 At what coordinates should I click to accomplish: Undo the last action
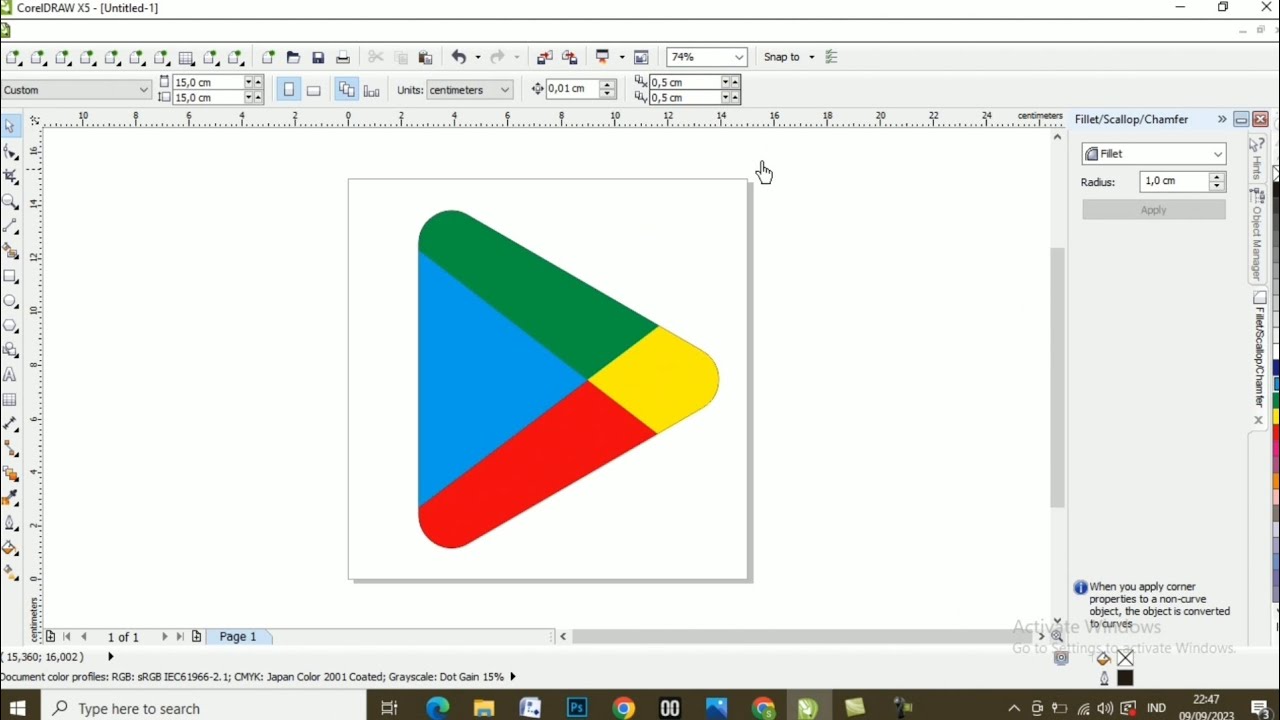[x=459, y=58]
